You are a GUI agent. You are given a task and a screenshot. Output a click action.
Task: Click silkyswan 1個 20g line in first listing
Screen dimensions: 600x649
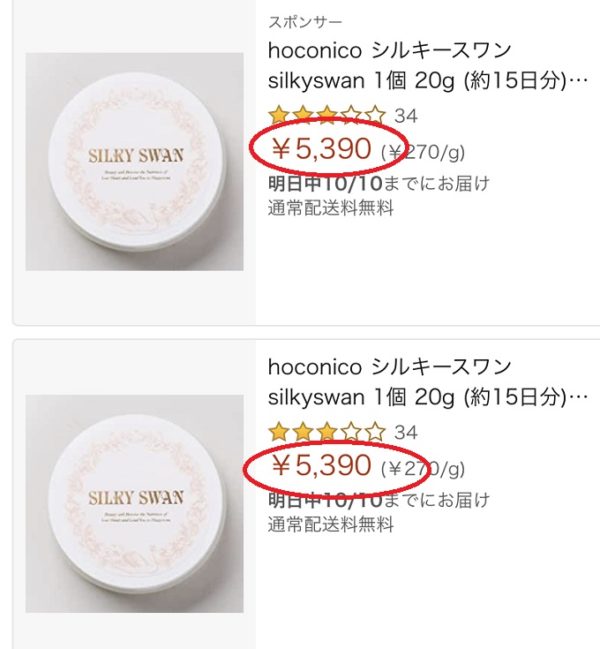click(428, 81)
